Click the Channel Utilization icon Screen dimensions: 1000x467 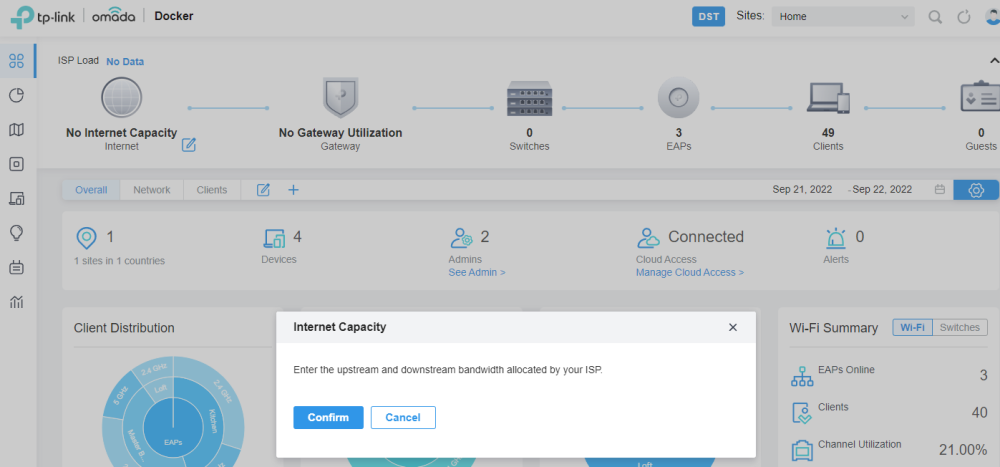(x=802, y=450)
